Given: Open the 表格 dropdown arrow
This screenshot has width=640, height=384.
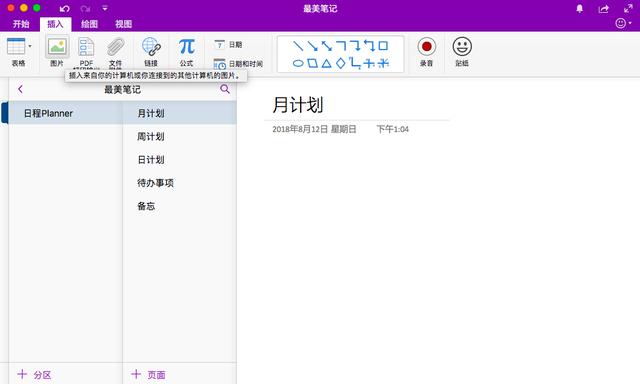Looking at the screenshot, I should click(30, 46).
